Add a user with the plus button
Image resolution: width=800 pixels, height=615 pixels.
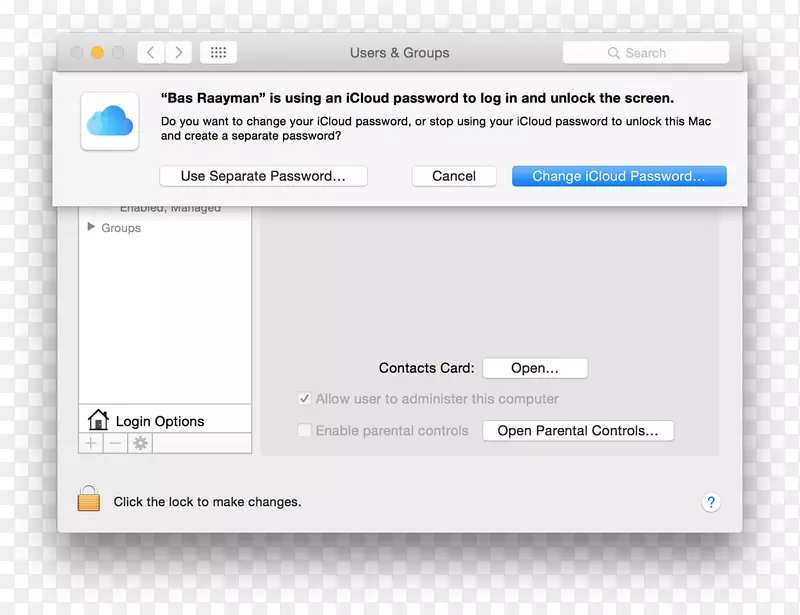(x=91, y=443)
